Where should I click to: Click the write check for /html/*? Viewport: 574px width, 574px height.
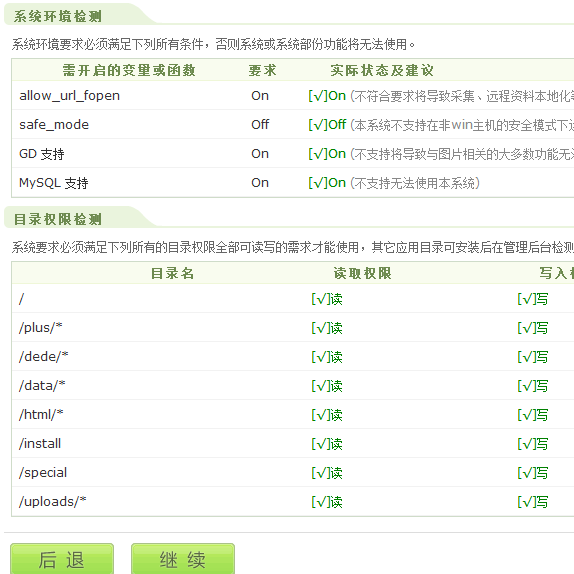[x=533, y=415]
